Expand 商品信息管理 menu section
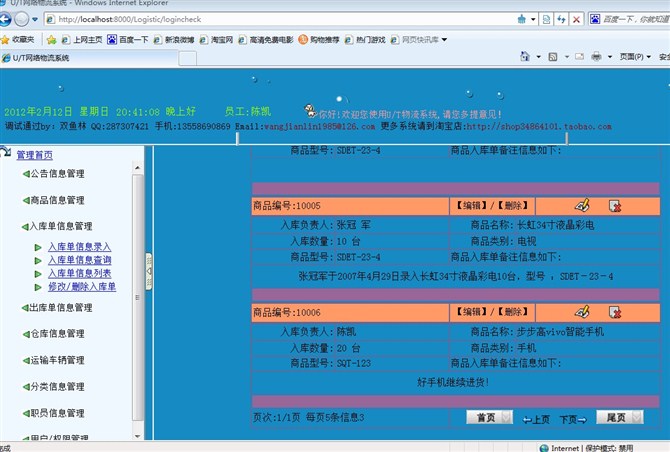Viewport: 670px width, 452px height. tap(53, 200)
